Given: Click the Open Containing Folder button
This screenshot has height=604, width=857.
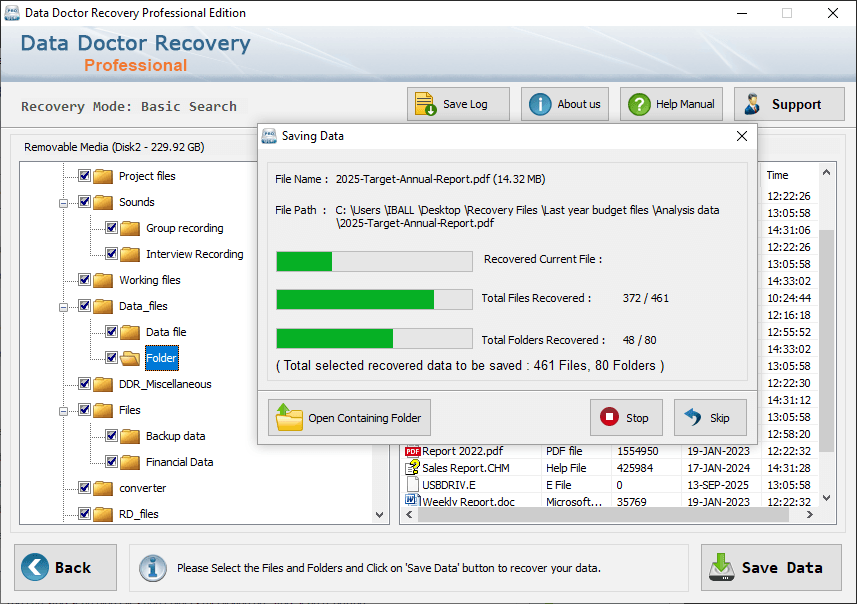Looking at the screenshot, I should pos(349,418).
